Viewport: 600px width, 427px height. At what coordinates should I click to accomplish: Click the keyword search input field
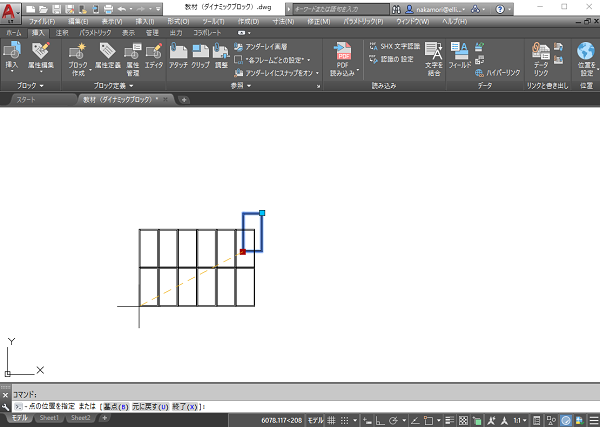341,9
